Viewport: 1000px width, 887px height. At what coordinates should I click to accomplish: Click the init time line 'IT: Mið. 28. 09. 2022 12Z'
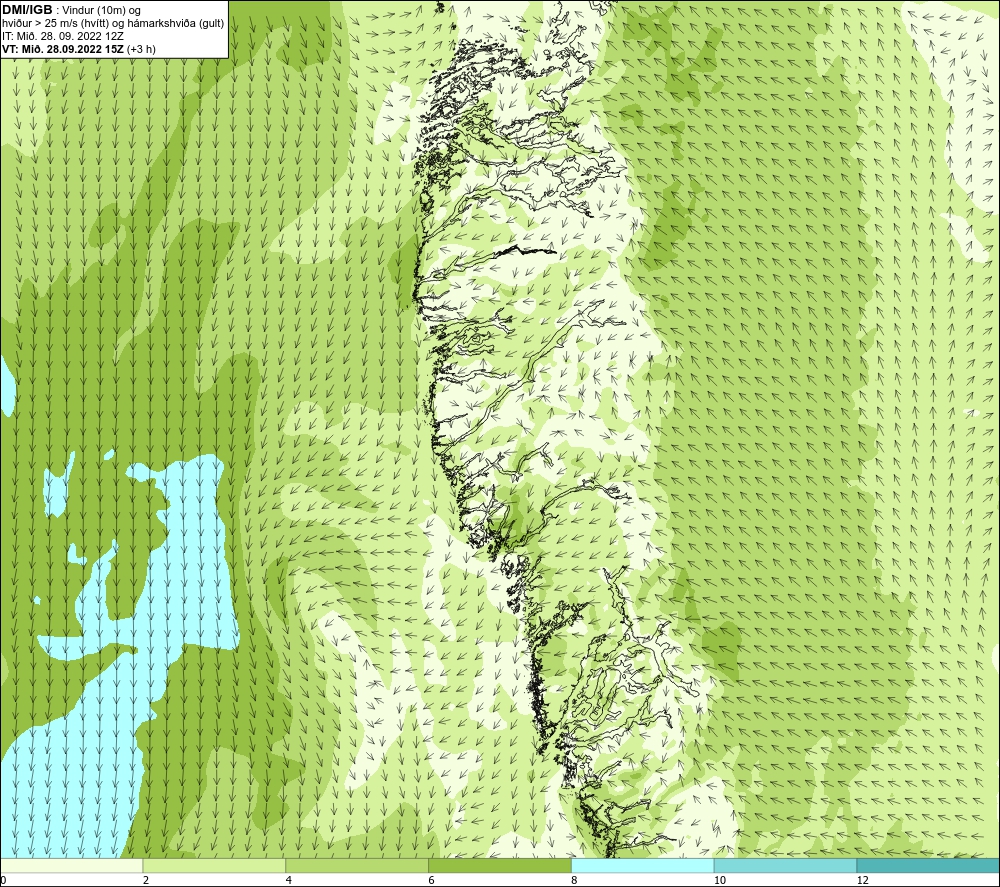pyautogui.click(x=62, y=36)
